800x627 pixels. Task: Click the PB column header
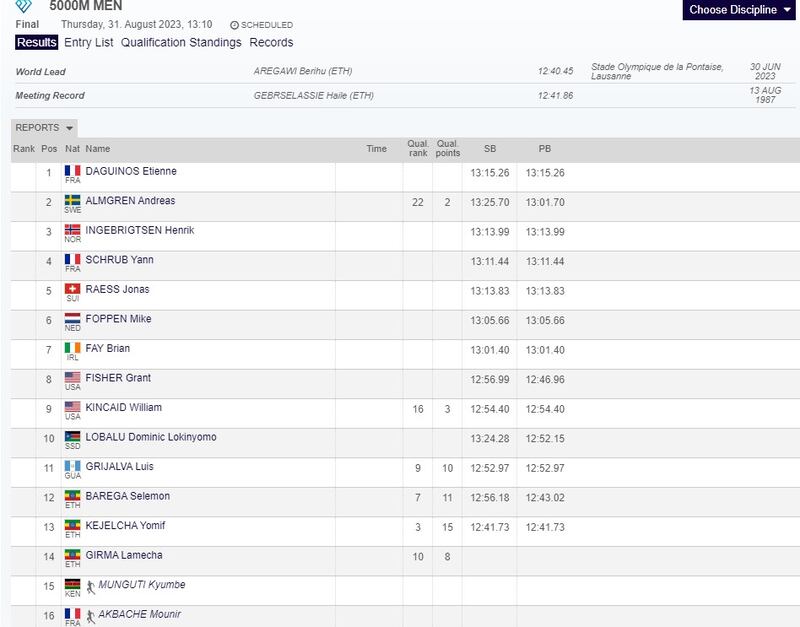click(545, 148)
